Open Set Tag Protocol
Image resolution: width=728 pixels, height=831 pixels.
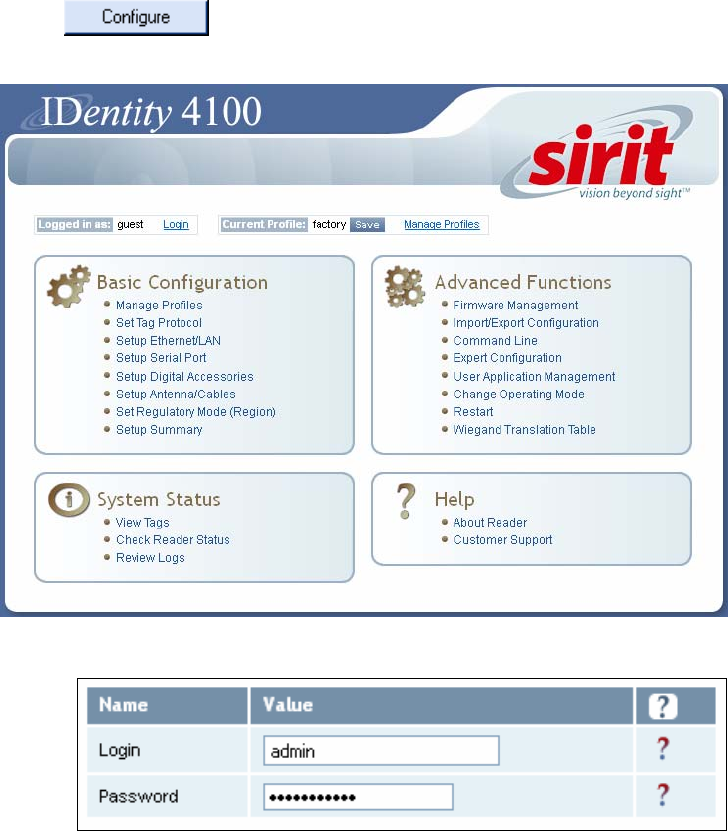tap(158, 323)
